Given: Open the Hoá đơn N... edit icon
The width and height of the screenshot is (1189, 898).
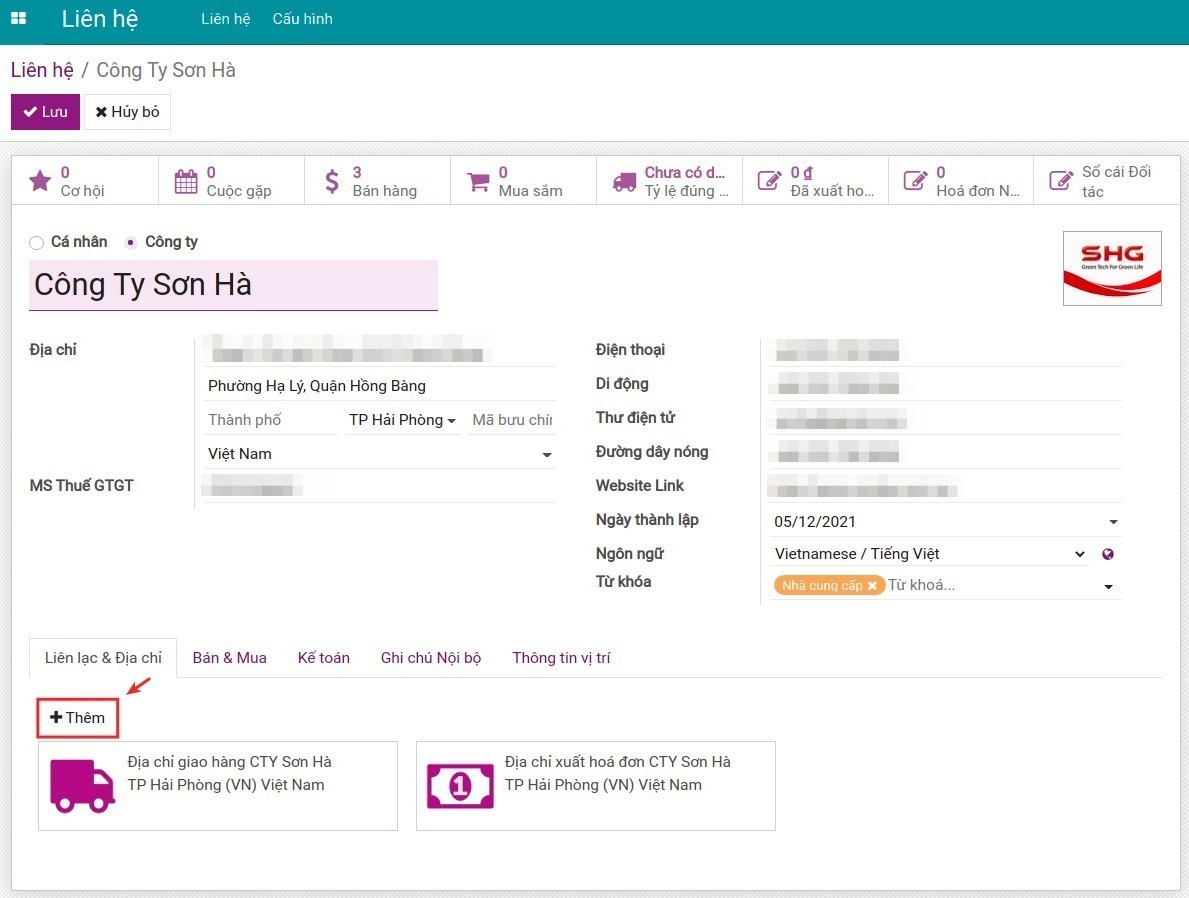Looking at the screenshot, I should tap(915, 181).
